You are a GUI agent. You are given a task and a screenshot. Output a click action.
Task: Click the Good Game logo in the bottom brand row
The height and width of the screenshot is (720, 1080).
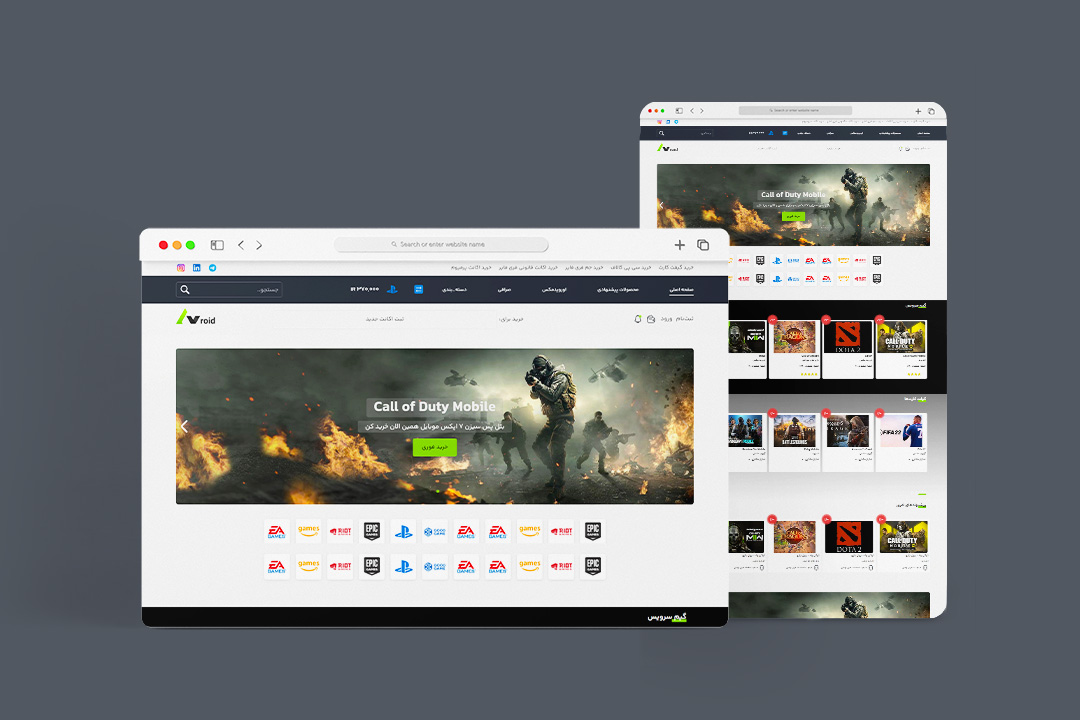click(x=435, y=566)
